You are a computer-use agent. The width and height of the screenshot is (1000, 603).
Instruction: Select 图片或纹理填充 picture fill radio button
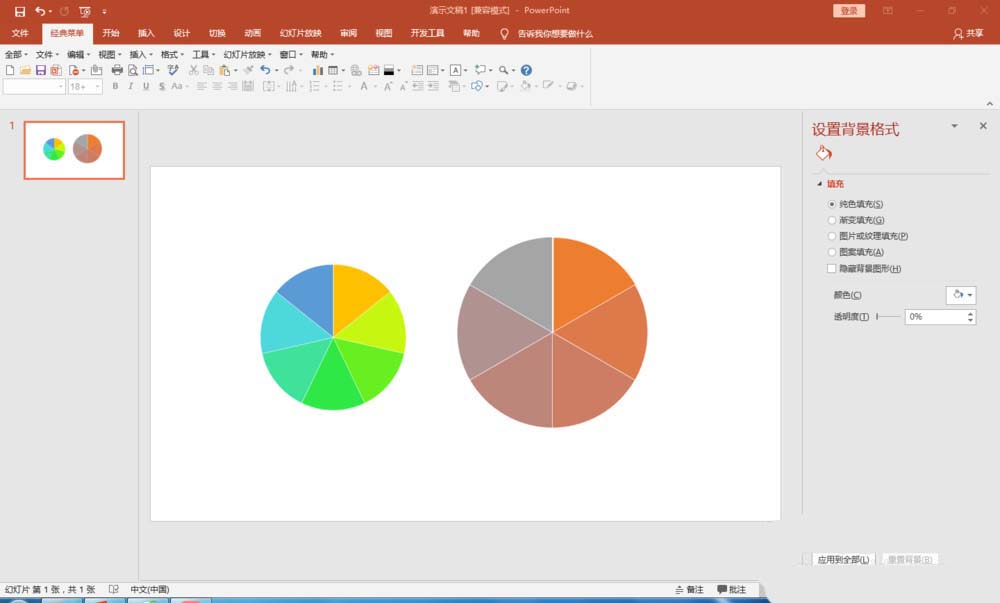coord(832,236)
